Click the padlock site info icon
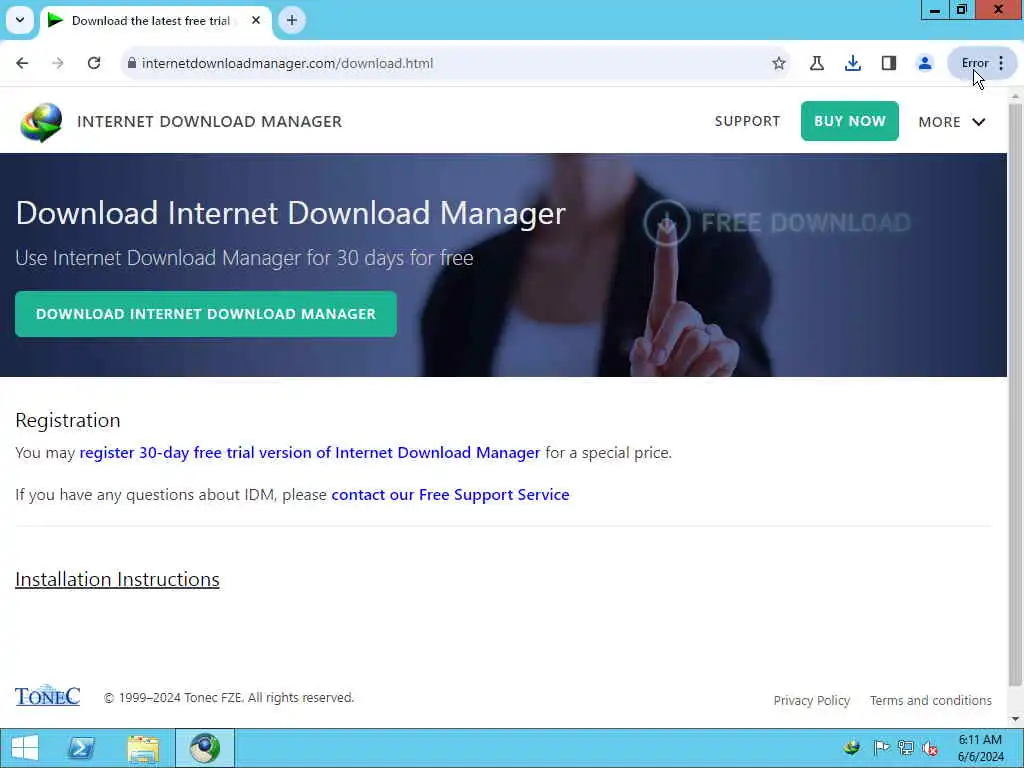This screenshot has width=1024, height=768. 132,63
